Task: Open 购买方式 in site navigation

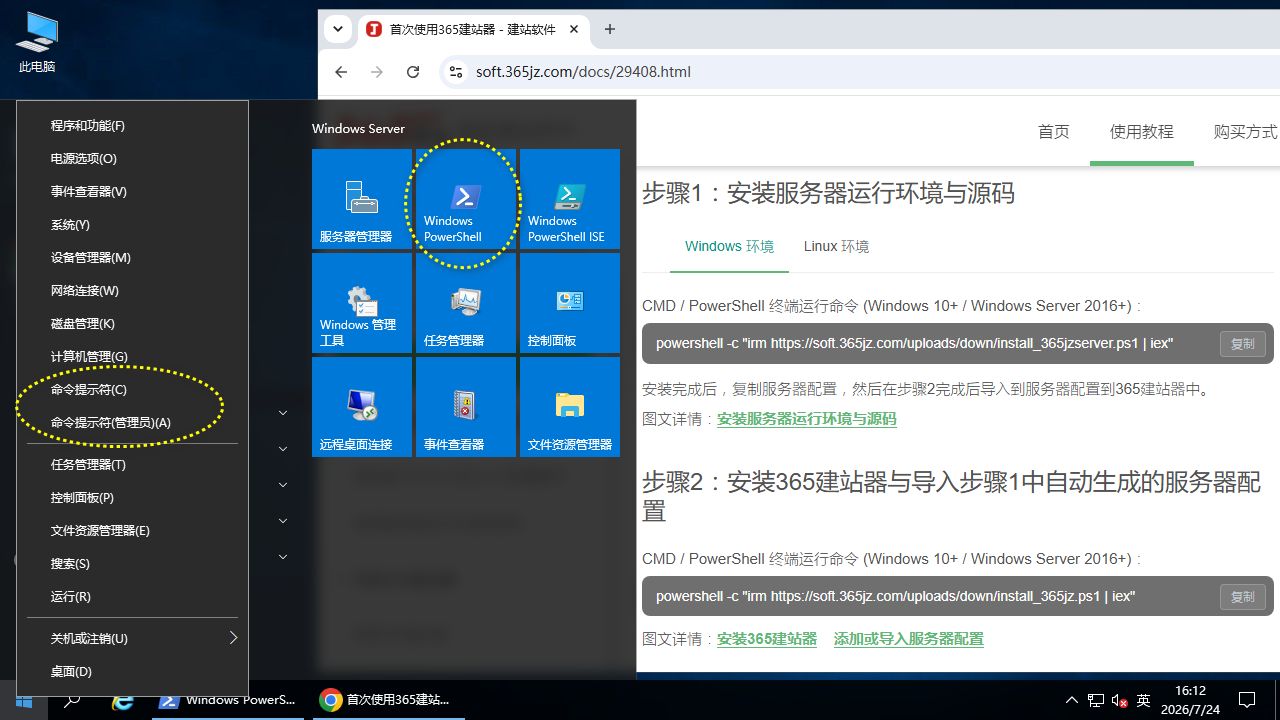Action: [1246, 131]
